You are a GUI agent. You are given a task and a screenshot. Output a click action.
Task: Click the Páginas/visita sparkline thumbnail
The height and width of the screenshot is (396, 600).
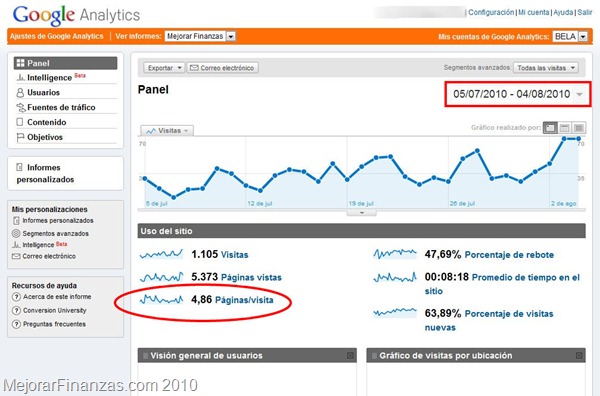tap(161, 299)
